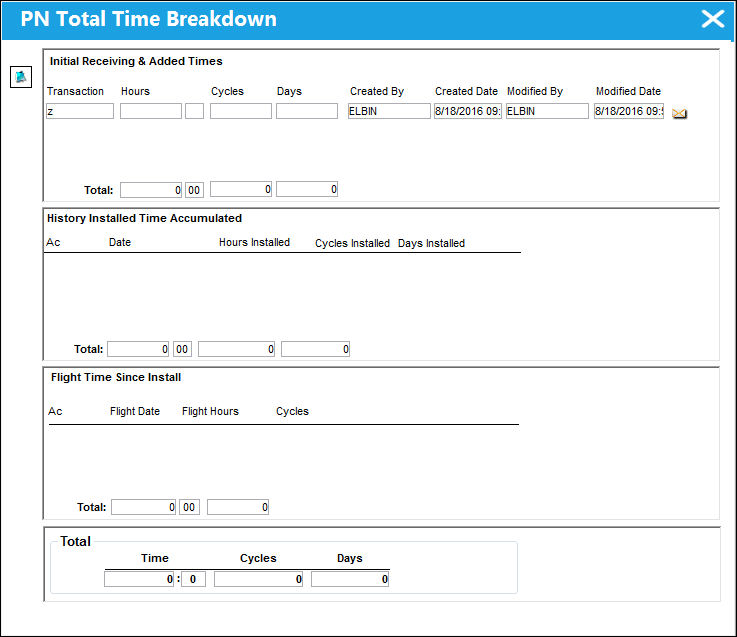Click History Installed total cycles field

(x=236, y=349)
